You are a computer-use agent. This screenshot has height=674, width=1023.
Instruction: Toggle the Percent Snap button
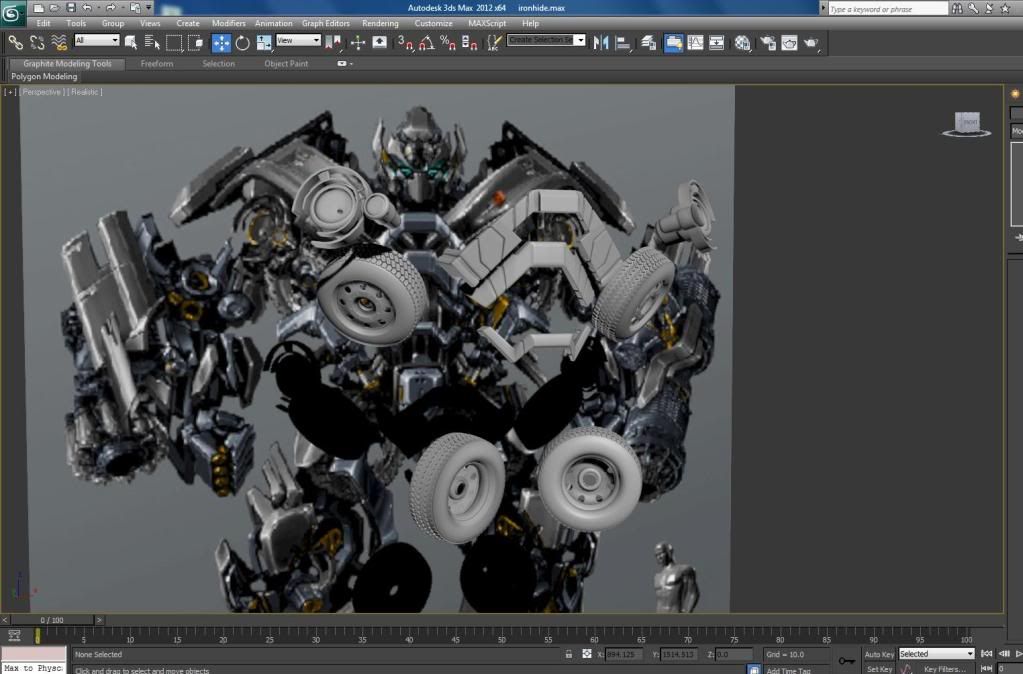pyautogui.click(x=448, y=43)
